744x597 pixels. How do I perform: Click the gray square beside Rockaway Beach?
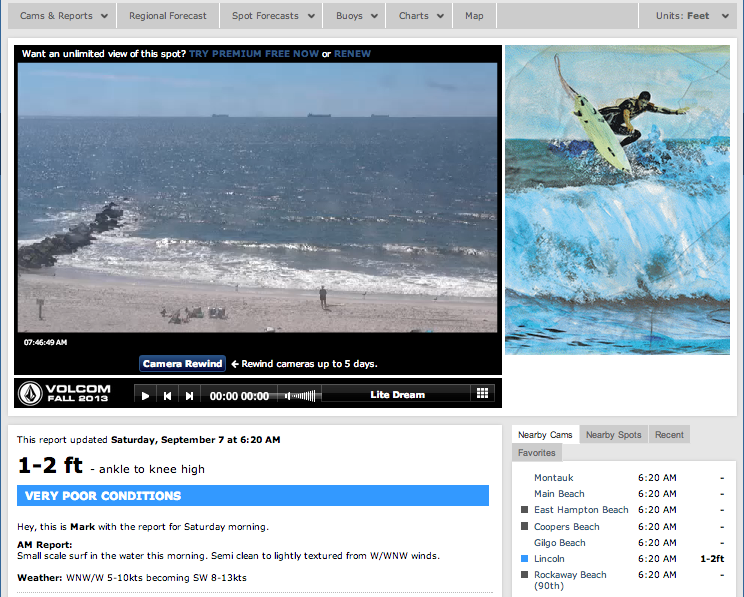tap(524, 575)
